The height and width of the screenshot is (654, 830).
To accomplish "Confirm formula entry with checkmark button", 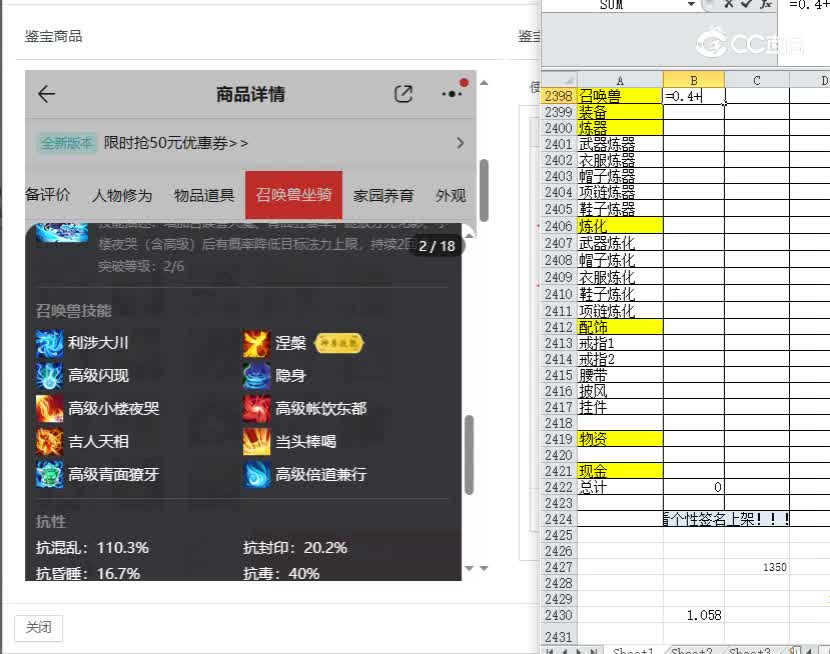I will coord(746,4).
